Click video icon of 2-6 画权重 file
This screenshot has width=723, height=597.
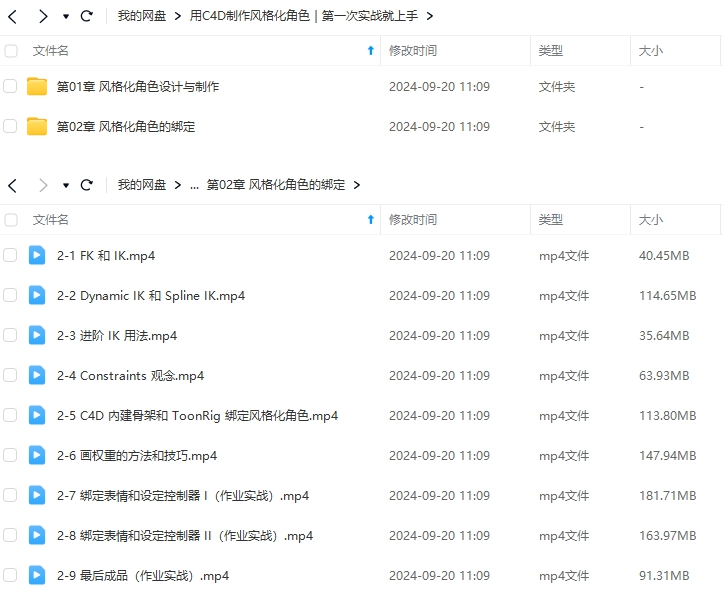37,455
